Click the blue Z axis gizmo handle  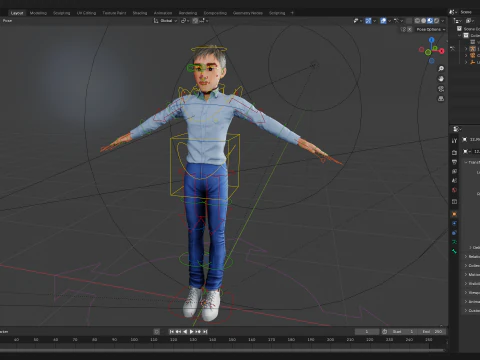point(432,40)
